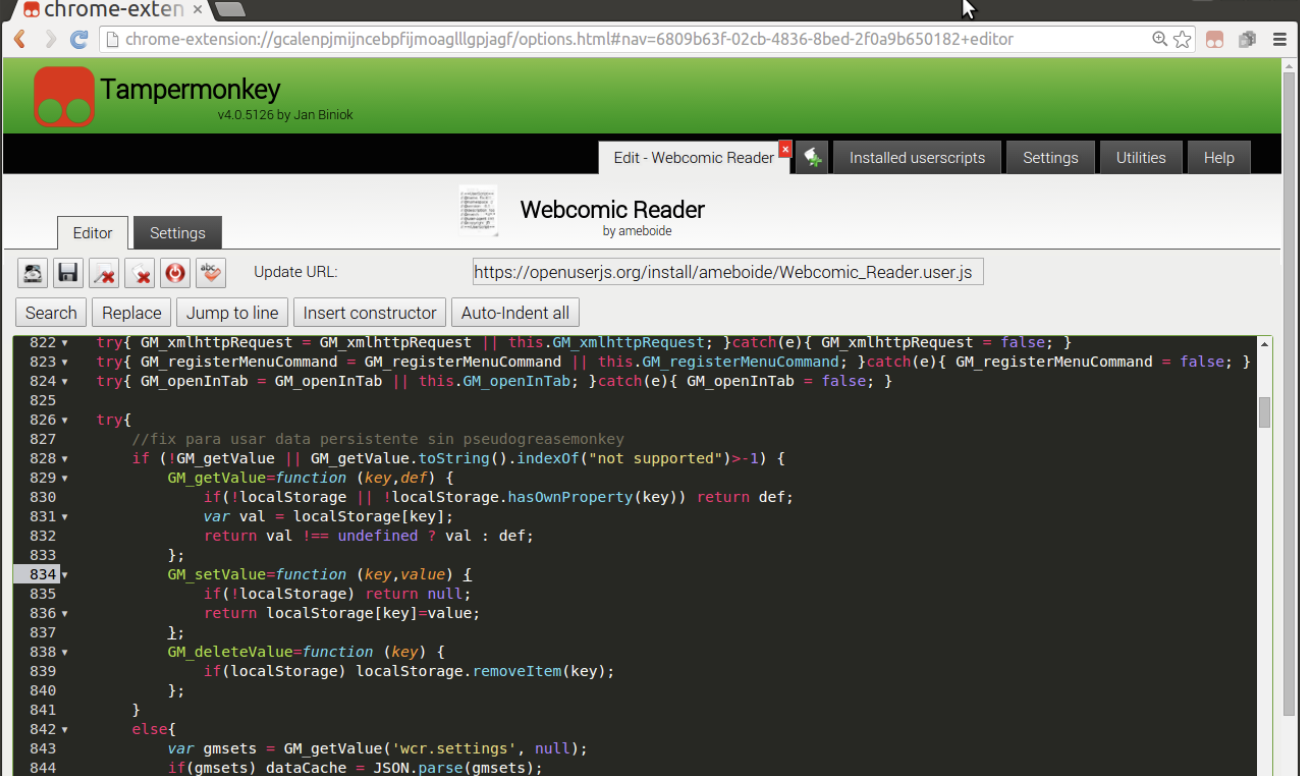This screenshot has width=1300, height=776.
Task: Click the Replace button
Action: click(x=131, y=312)
